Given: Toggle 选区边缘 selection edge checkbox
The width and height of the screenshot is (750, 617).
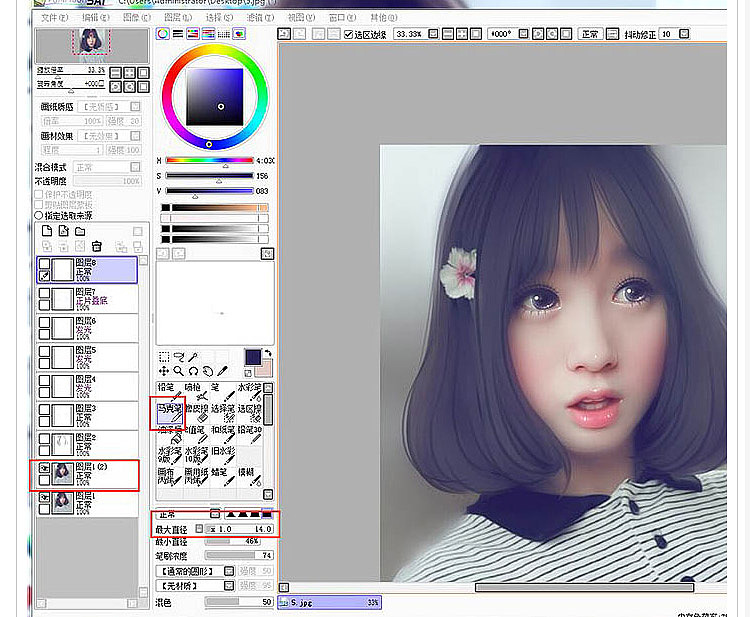Looking at the screenshot, I should pos(349,34).
